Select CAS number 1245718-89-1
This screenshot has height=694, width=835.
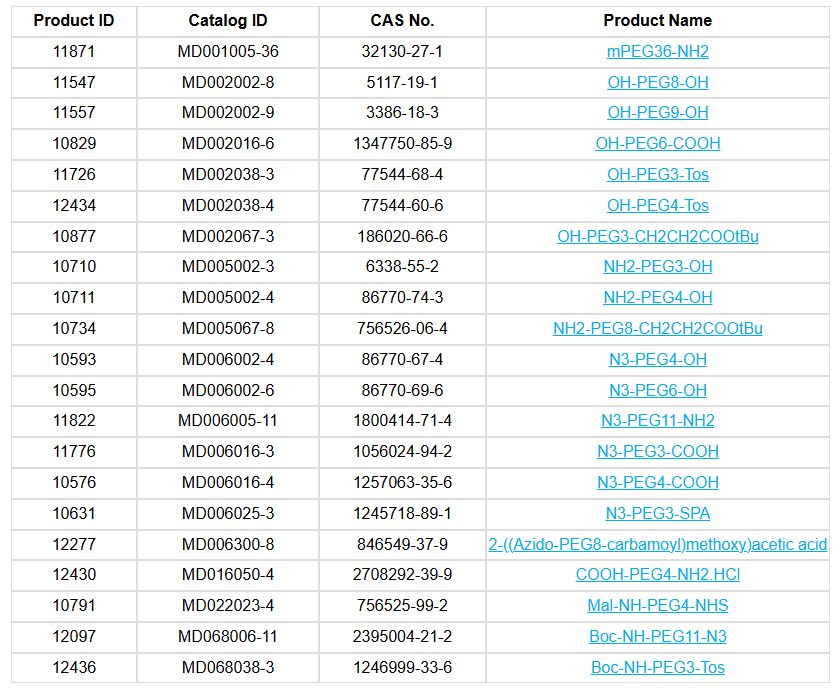[402, 513]
